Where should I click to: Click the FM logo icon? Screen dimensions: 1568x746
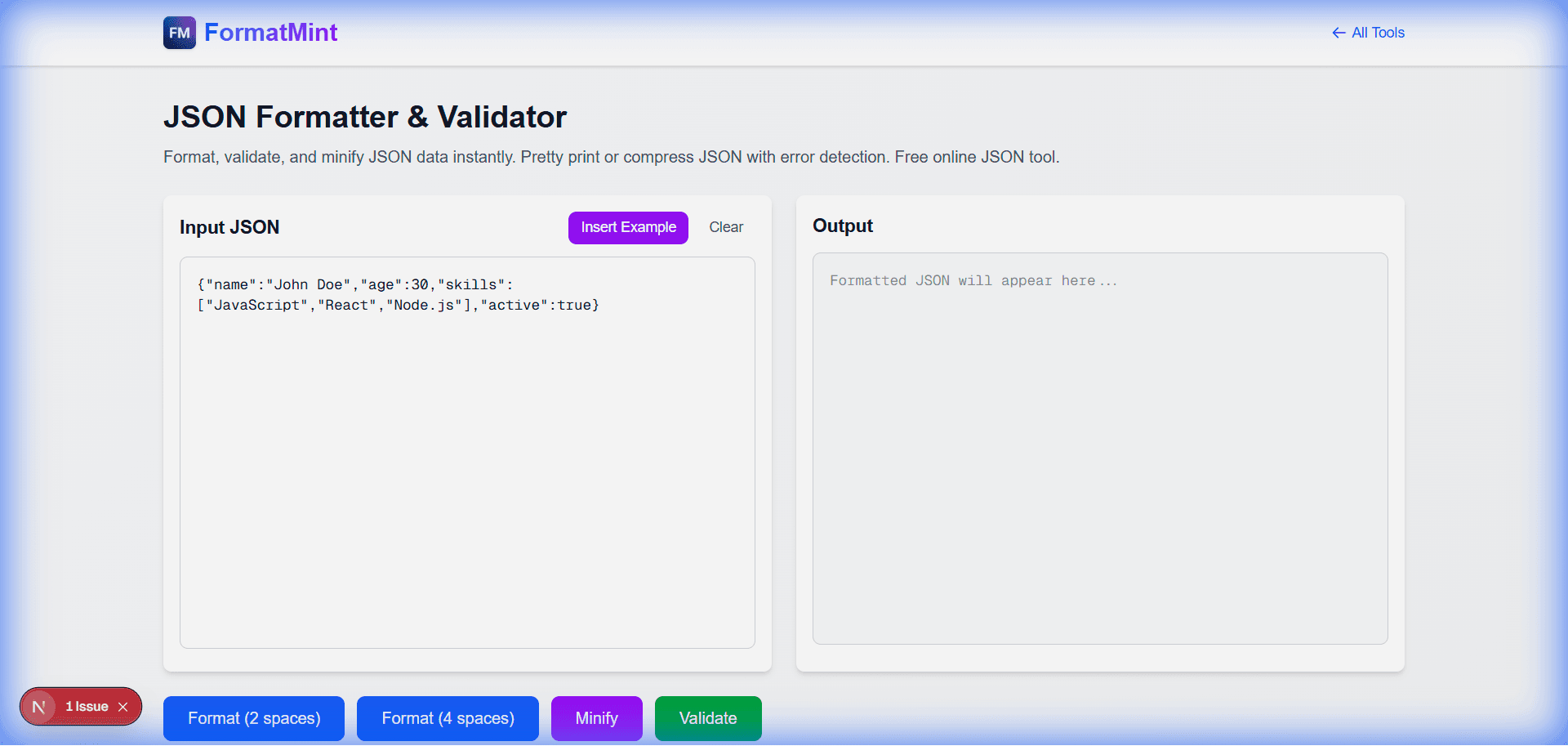(179, 33)
